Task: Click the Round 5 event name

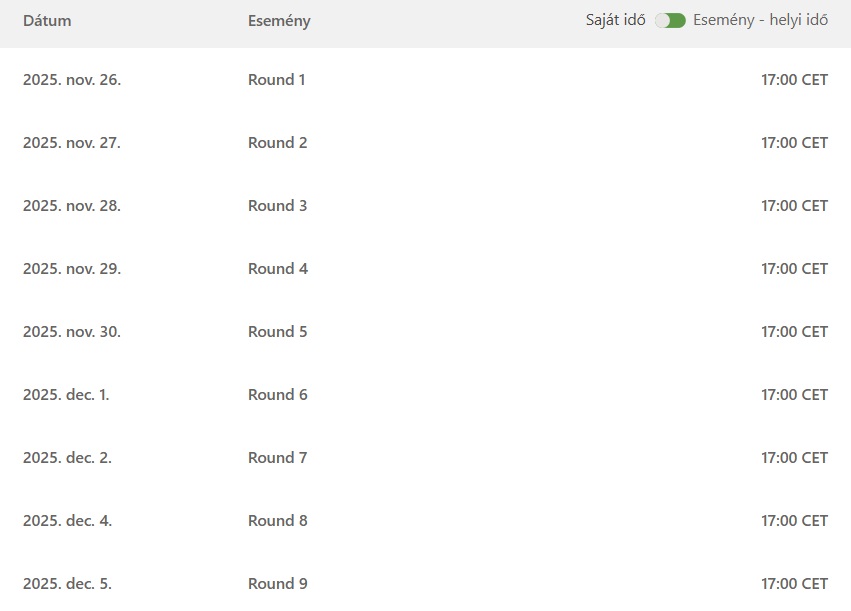Action: coord(277,332)
